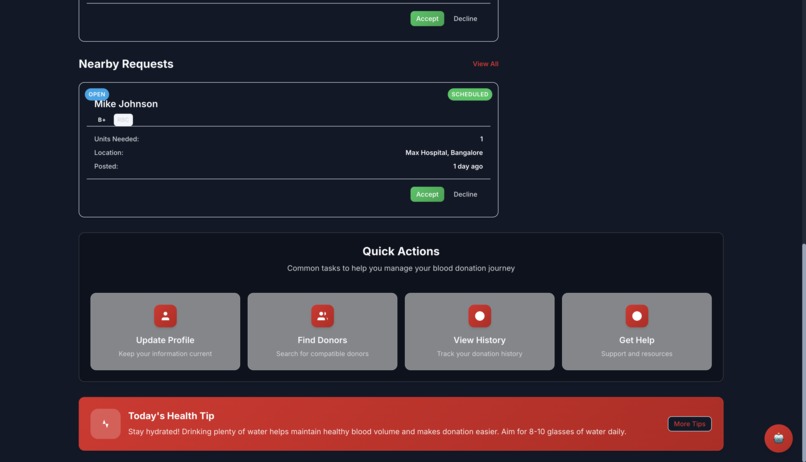Open View All nearby requests link
Image resolution: width=806 pixels, height=462 pixels.
tap(485, 64)
